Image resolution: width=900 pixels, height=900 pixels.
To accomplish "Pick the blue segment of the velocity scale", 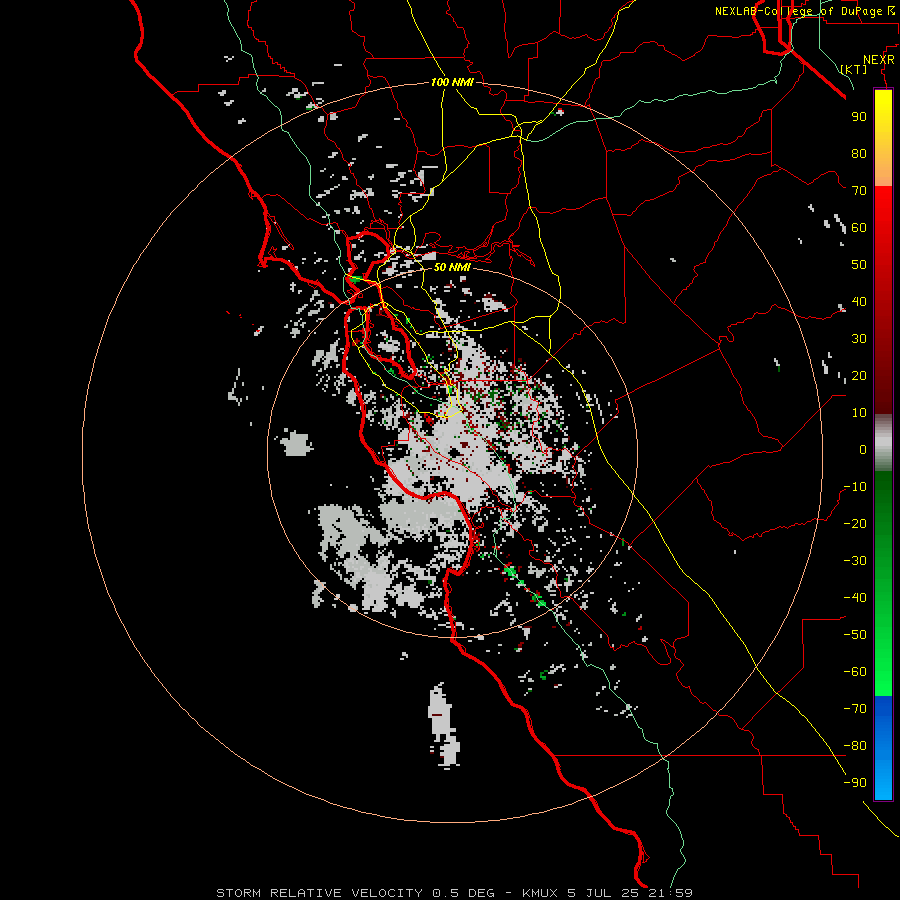I will pyautogui.click(x=883, y=747).
